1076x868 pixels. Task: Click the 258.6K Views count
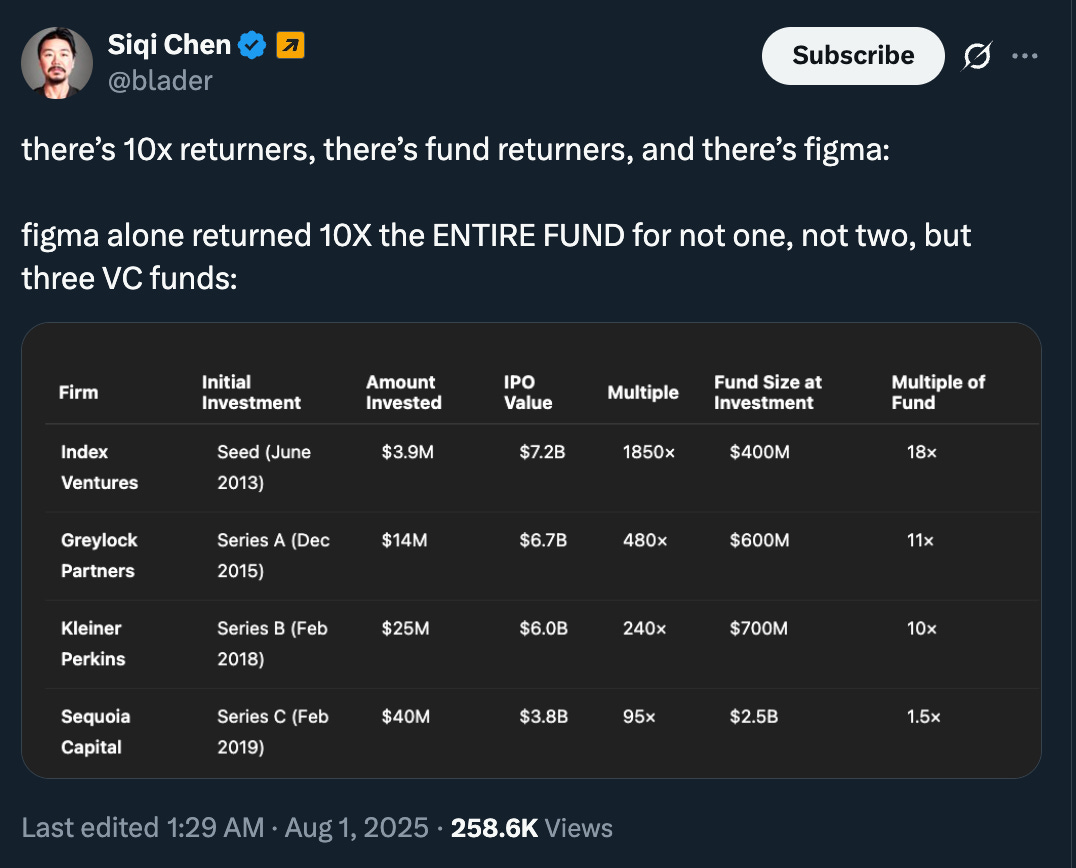pyautogui.click(x=531, y=828)
